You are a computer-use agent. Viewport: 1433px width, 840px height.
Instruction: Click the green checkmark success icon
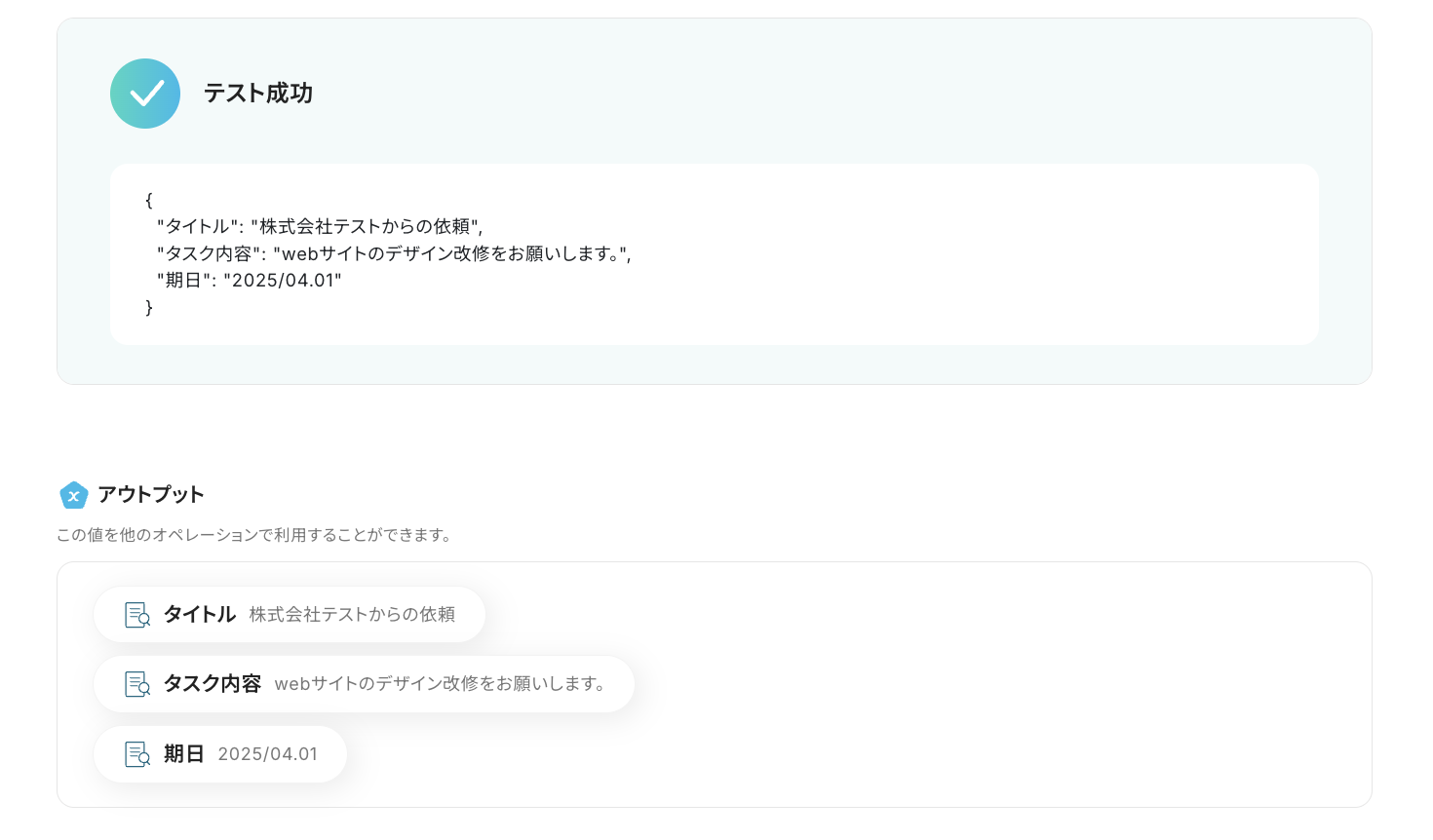coord(145,94)
